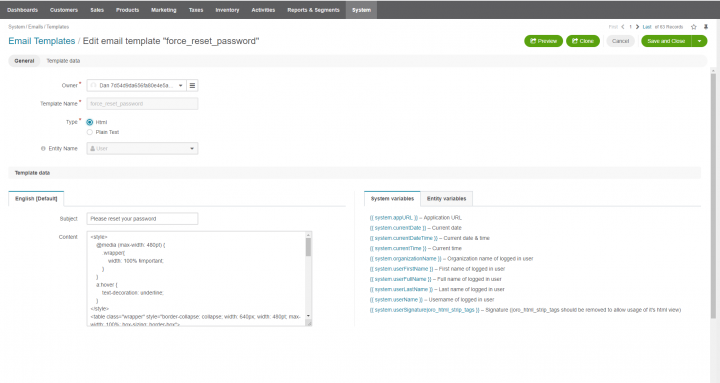Go to previous record with left chevron
The image size is (720, 383).
click(x=623, y=27)
